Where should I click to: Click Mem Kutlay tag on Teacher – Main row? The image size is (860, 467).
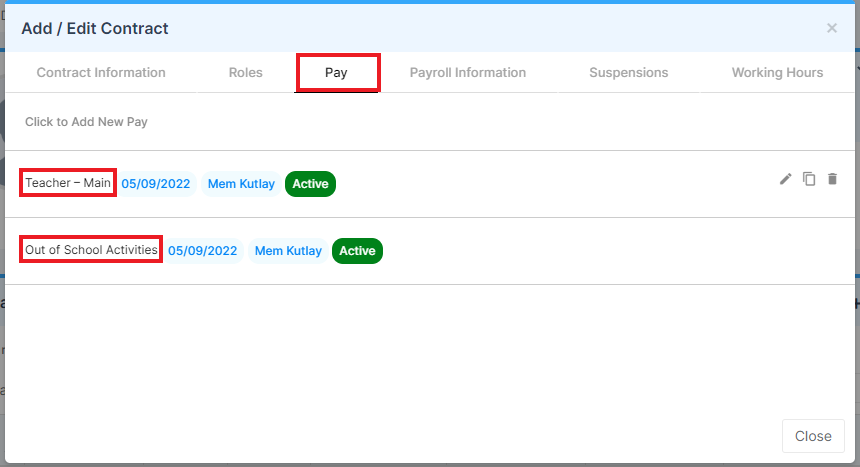click(x=241, y=184)
